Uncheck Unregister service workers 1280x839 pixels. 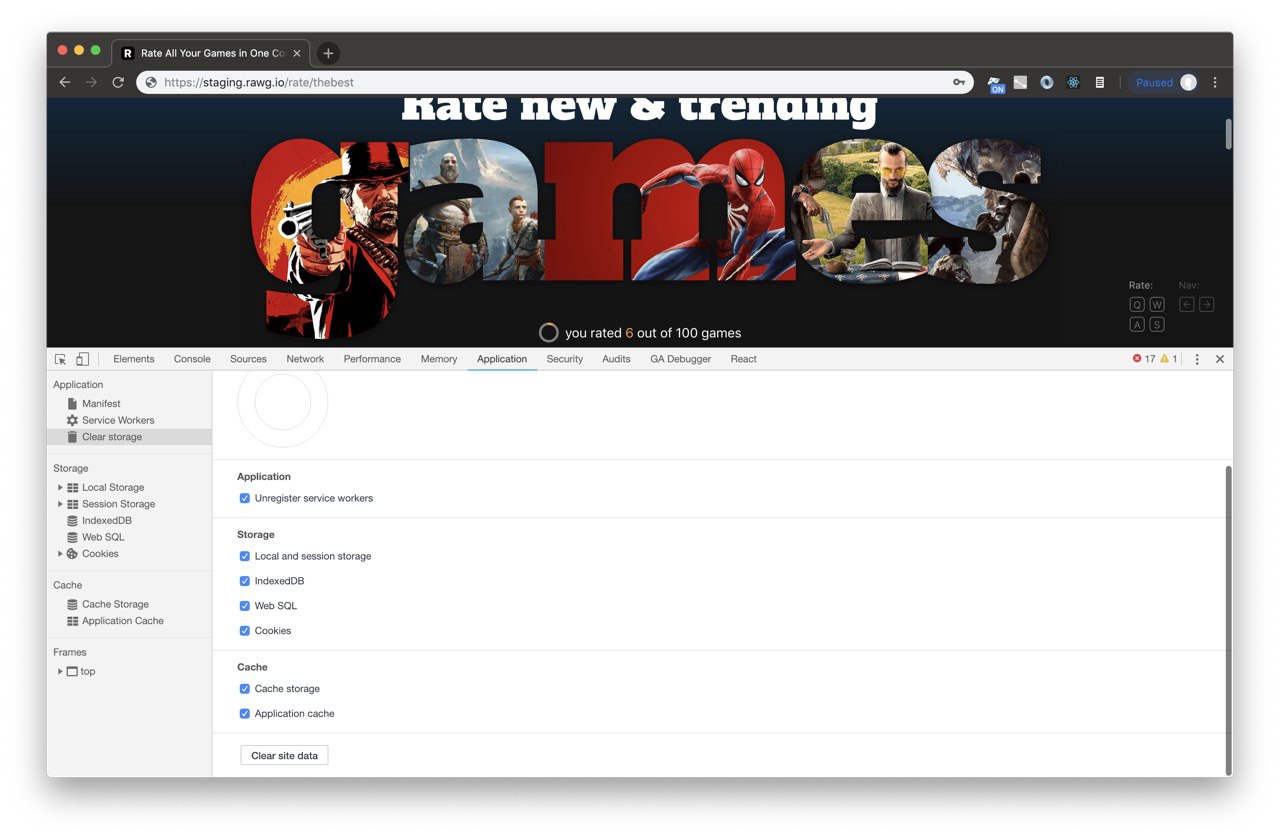pos(245,498)
